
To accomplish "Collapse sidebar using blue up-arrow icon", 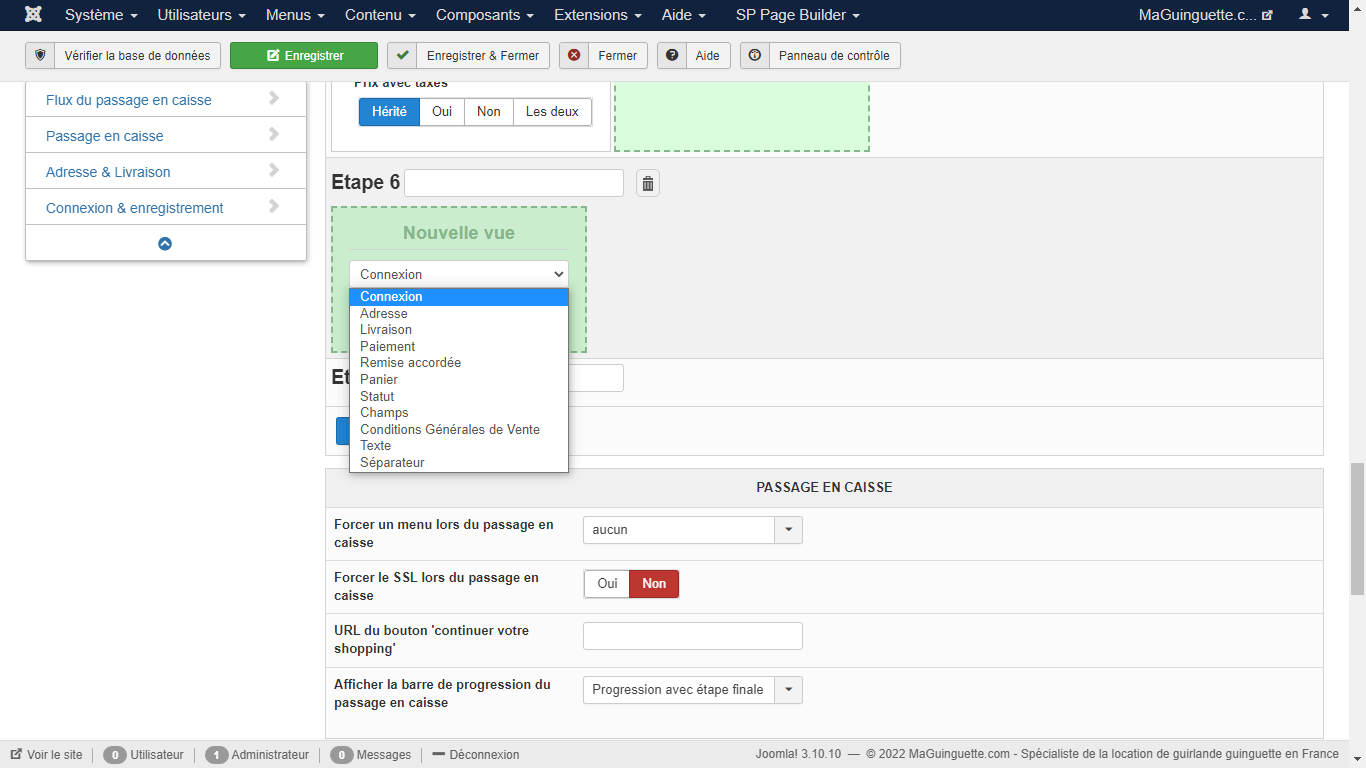I will [165, 243].
